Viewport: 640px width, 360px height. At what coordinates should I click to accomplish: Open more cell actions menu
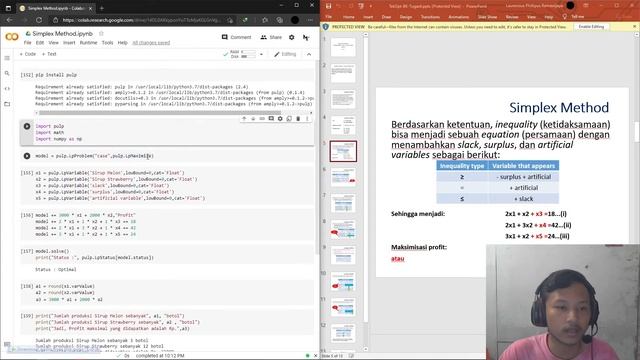[x=307, y=118]
